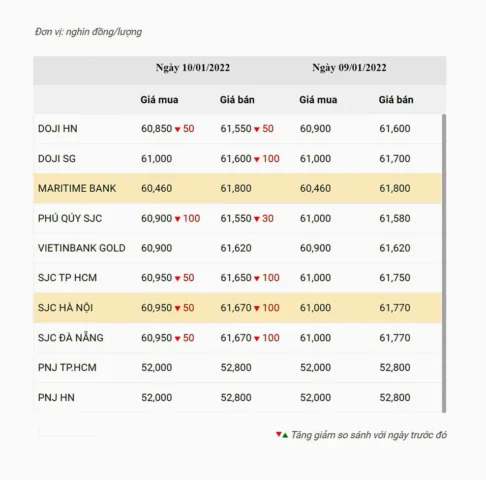Click the first Giá mua column header
The width and height of the screenshot is (486, 480).
[x=159, y=100]
